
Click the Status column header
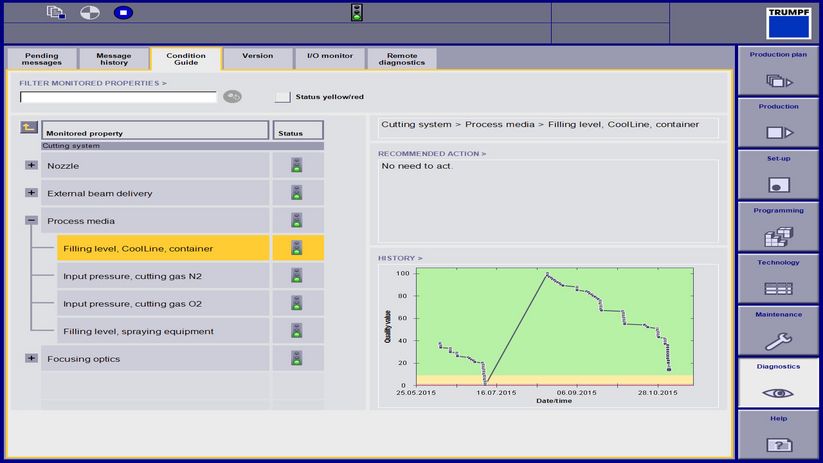pyautogui.click(x=298, y=130)
